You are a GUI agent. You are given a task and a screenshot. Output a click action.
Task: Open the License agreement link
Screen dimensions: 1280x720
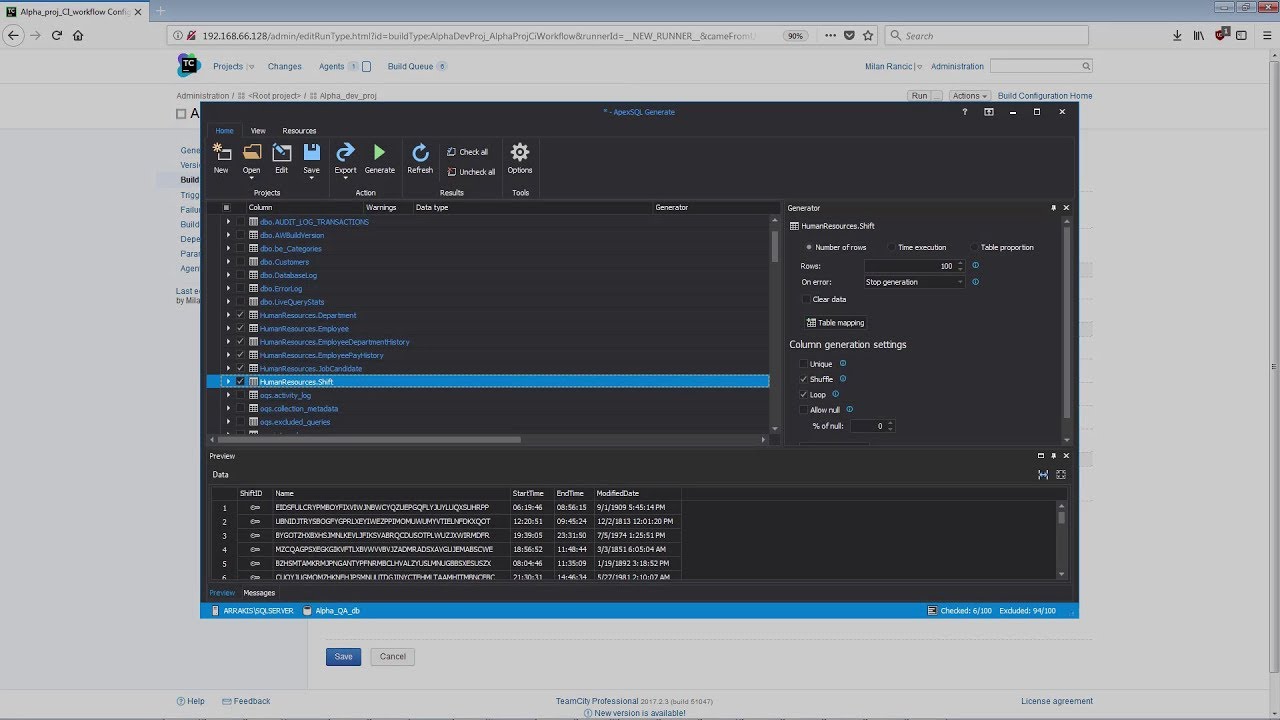pos(1057,701)
